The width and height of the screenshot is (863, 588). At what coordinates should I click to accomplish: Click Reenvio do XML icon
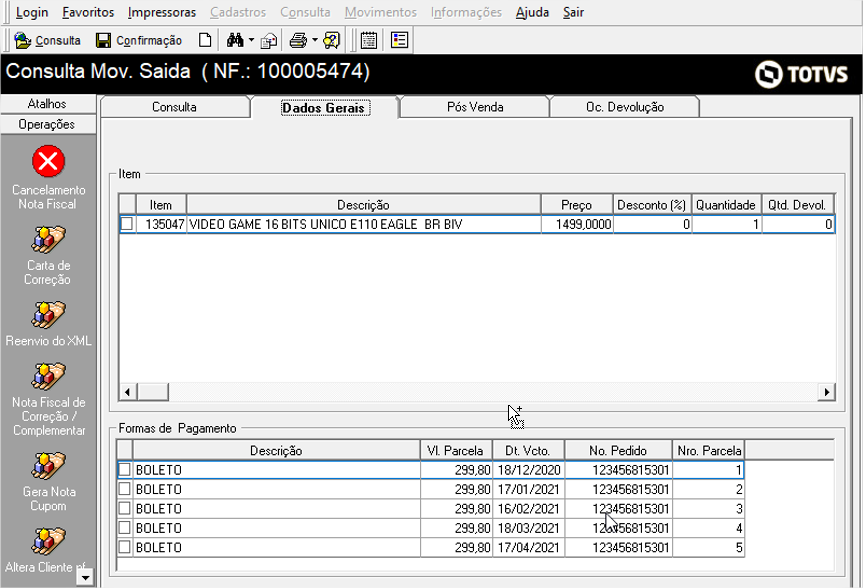point(48,314)
